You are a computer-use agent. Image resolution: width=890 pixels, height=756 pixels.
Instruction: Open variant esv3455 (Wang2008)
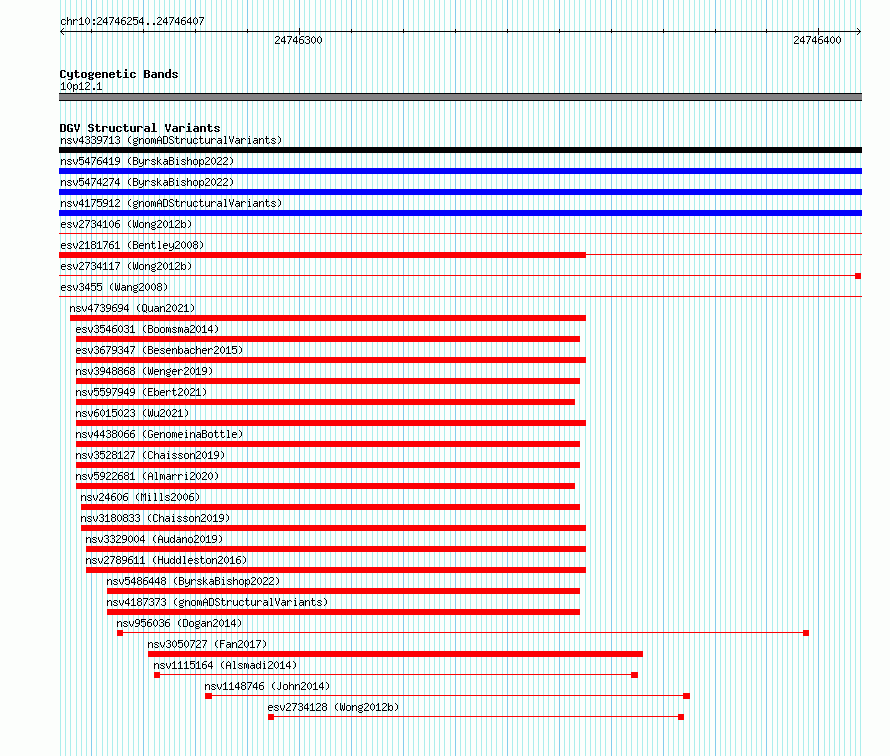114,287
